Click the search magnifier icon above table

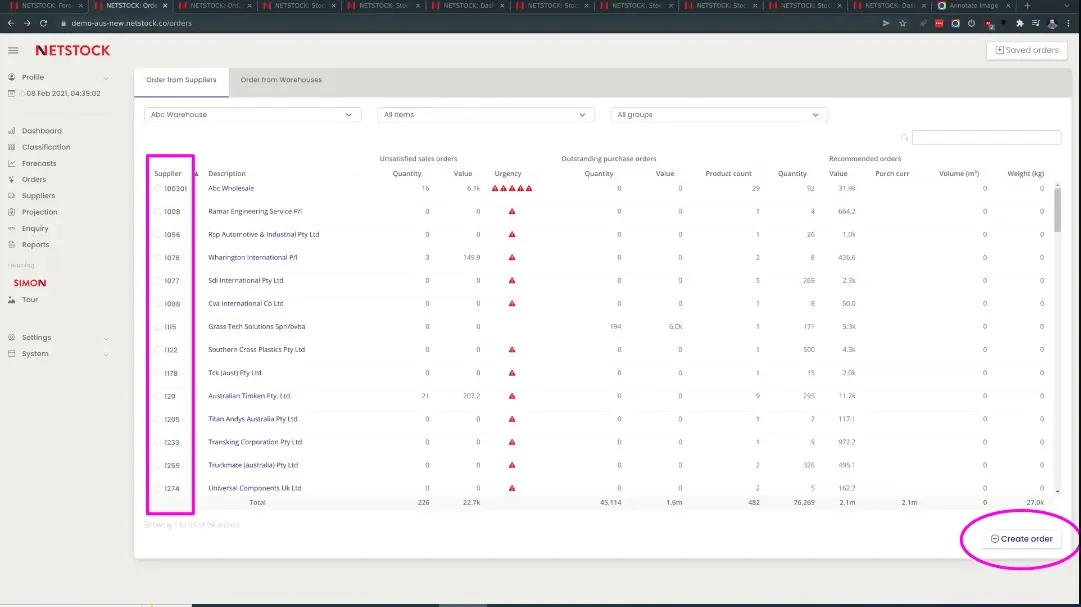pos(905,137)
